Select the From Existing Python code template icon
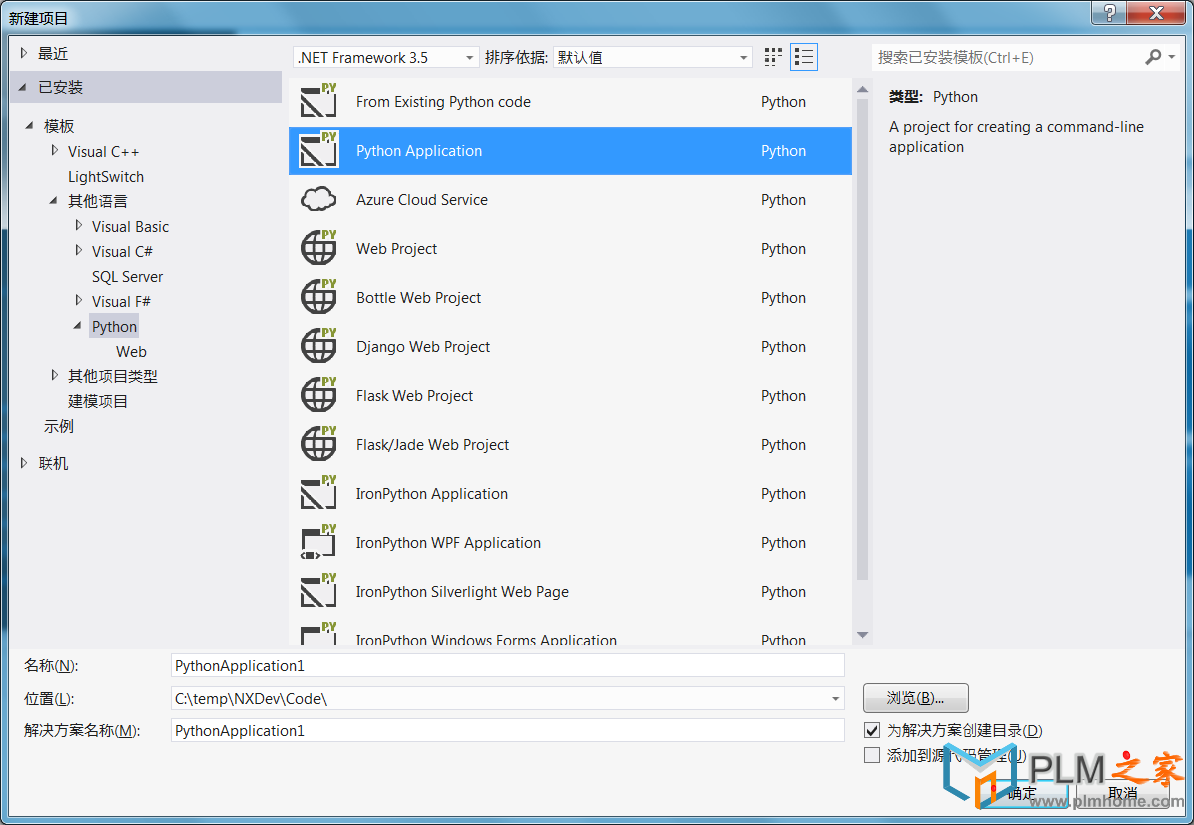This screenshot has height=825, width=1194. point(318,101)
